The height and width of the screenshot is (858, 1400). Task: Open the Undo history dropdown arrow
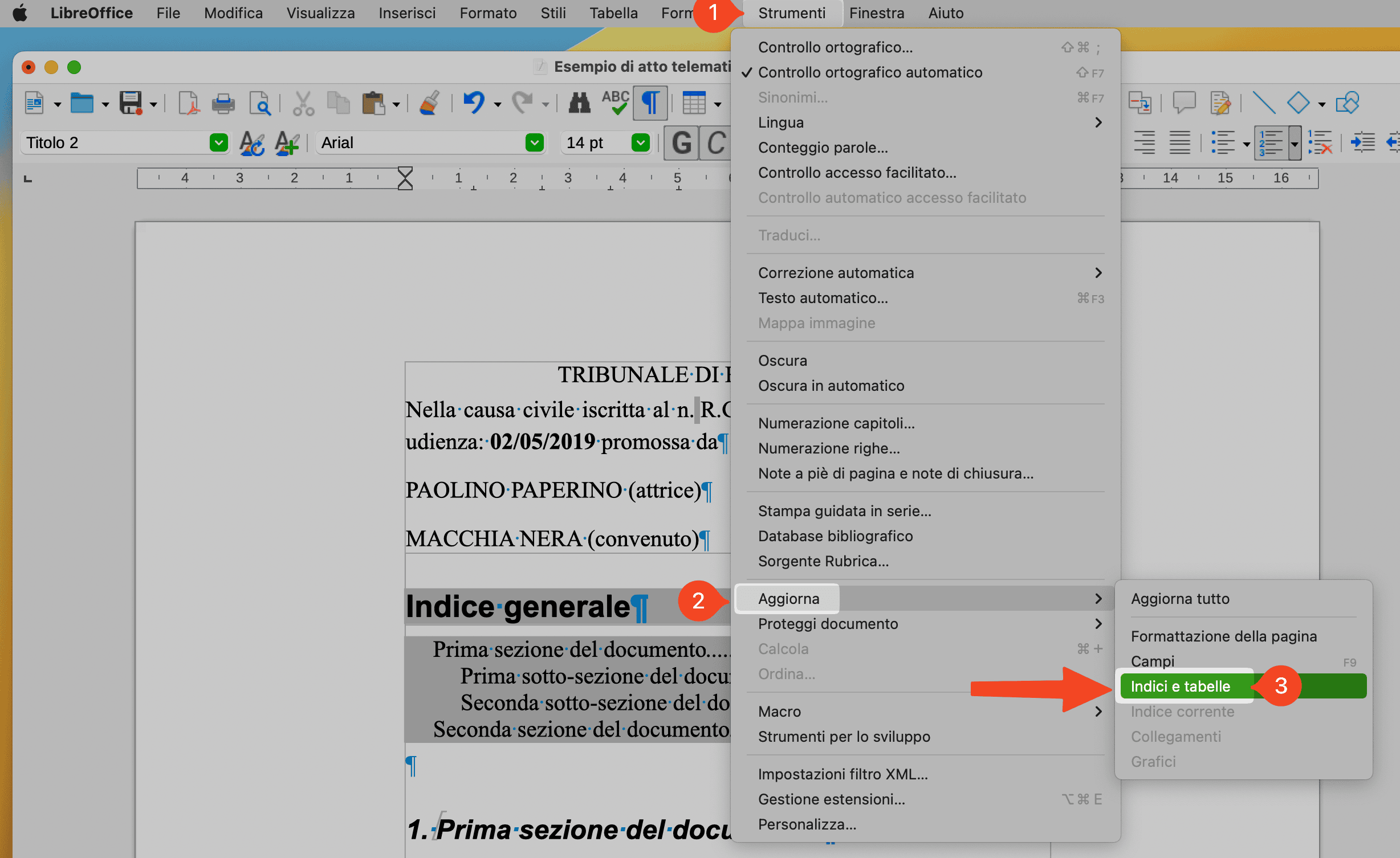[x=498, y=105]
